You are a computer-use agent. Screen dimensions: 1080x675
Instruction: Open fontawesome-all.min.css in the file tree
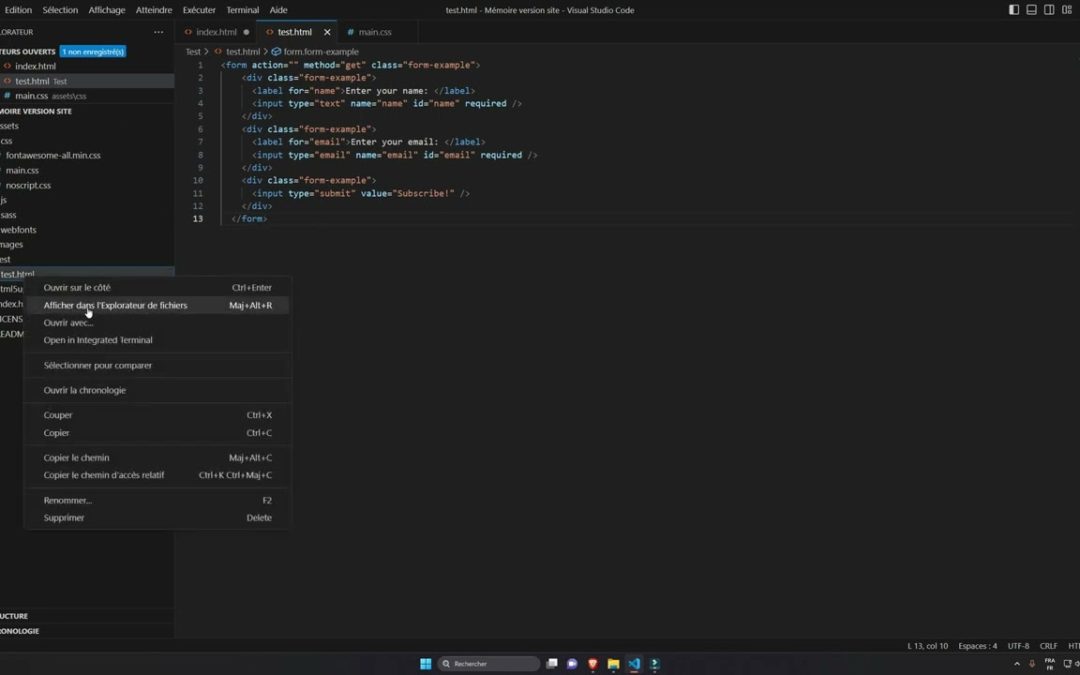[87, 155]
